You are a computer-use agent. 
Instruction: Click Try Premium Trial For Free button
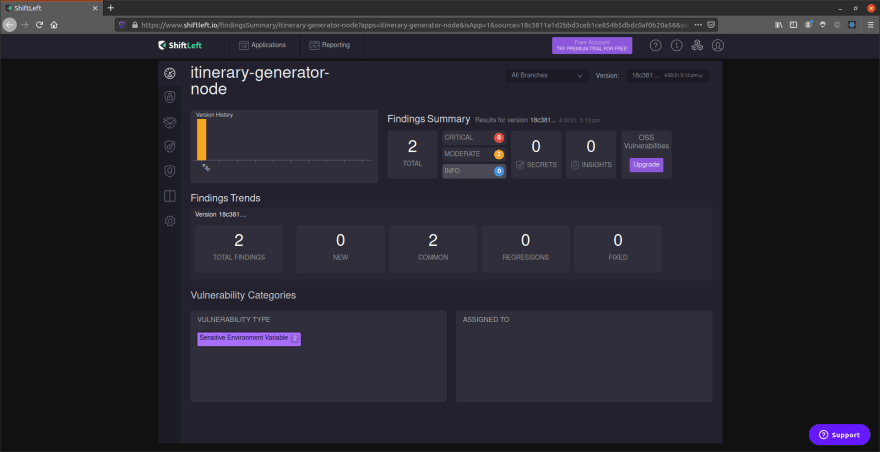pos(592,45)
